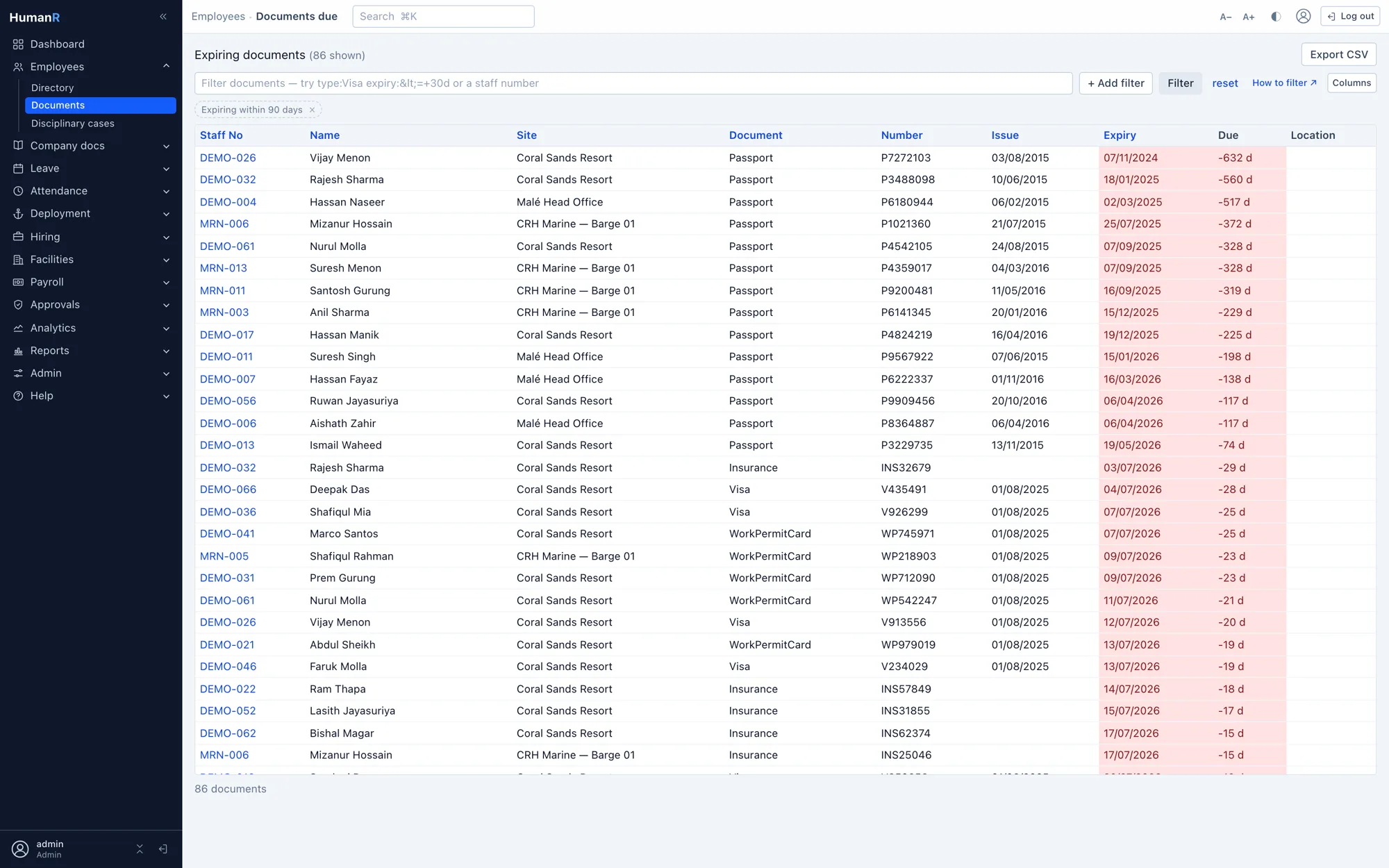Click the Payroll banknote icon

pyautogui.click(x=18, y=282)
